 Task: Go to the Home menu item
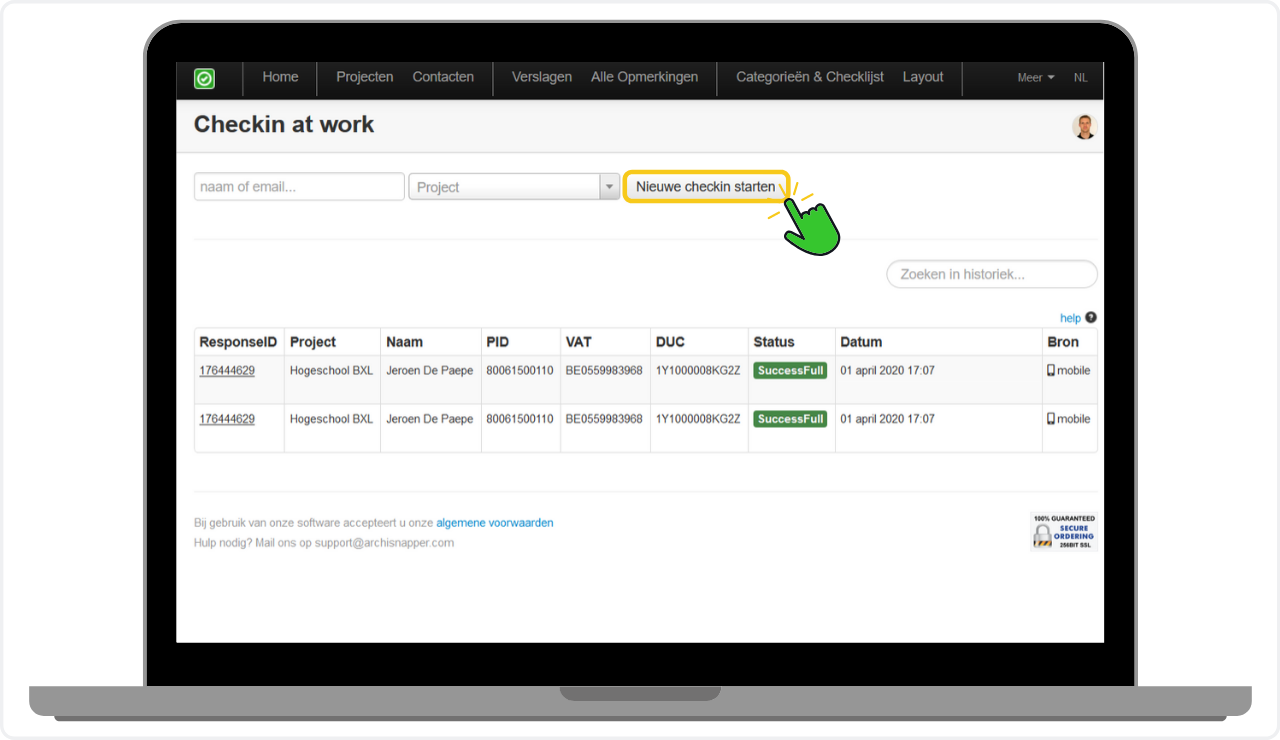click(x=280, y=77)
